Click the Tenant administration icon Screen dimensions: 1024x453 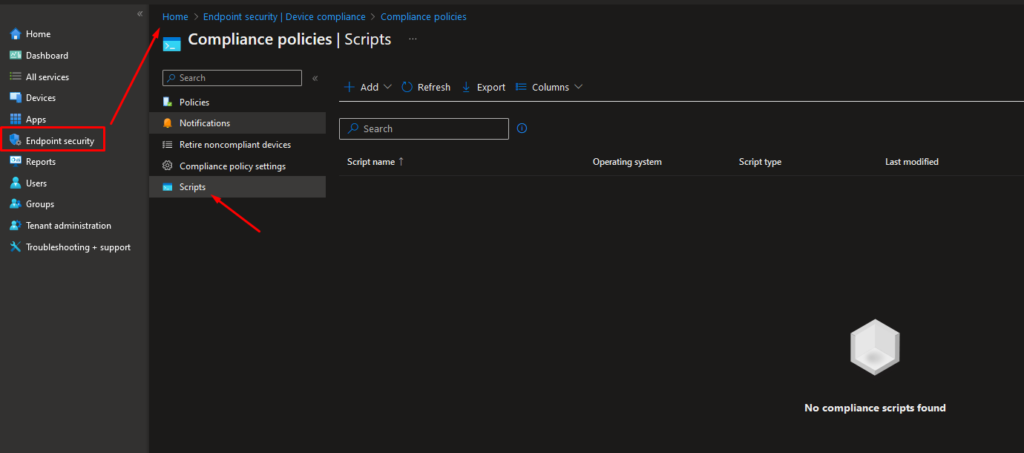(16, 226)
